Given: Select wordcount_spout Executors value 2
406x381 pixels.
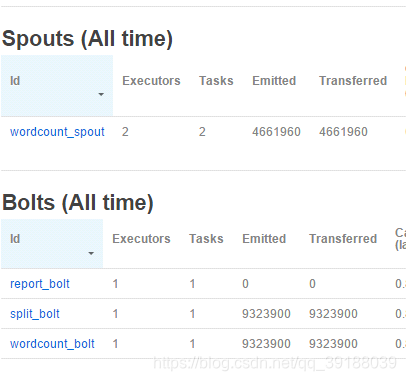Looking at the screenshot, I should (x=125, y=132).
